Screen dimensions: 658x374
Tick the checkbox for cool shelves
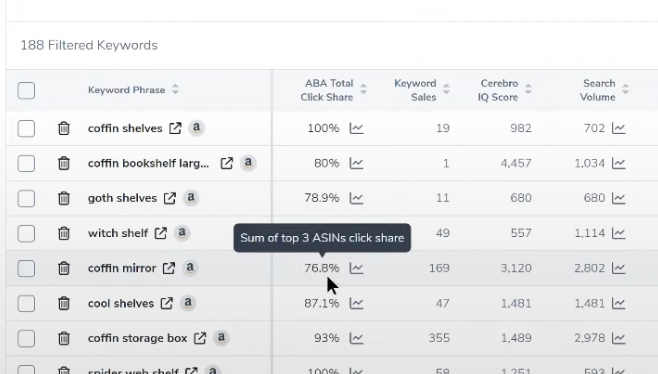click(26, 303)
